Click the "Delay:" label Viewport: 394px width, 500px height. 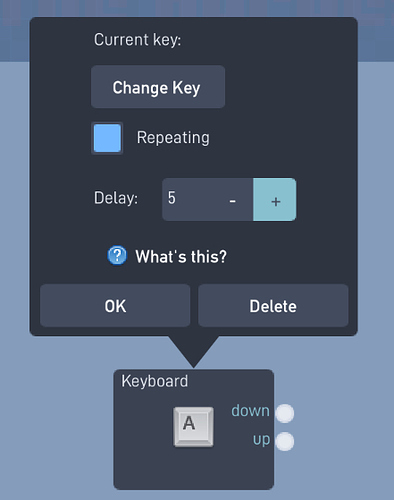click(x=116, y=198)
